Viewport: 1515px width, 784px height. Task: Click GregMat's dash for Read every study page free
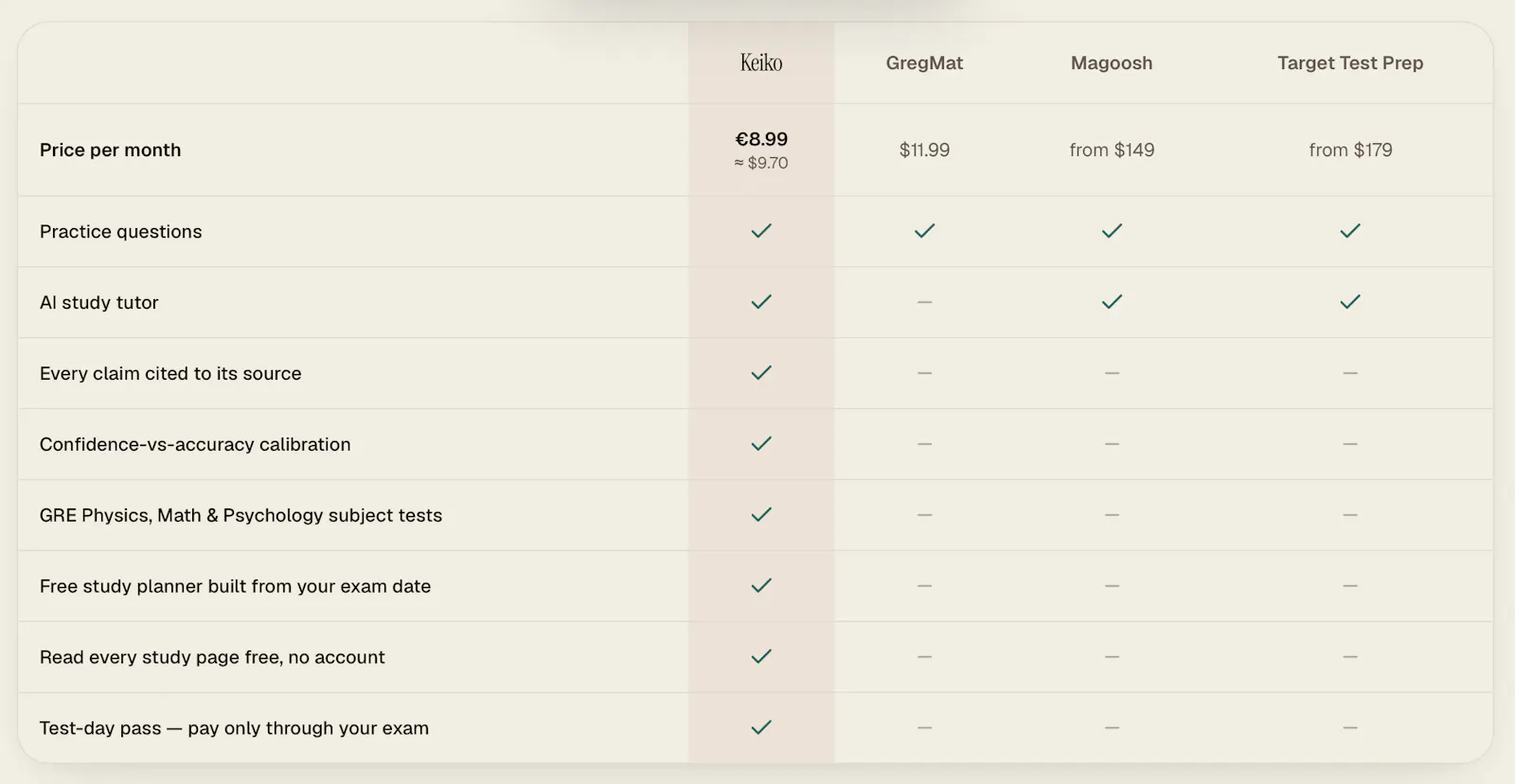pyautogui.click(x=924, y=657)
